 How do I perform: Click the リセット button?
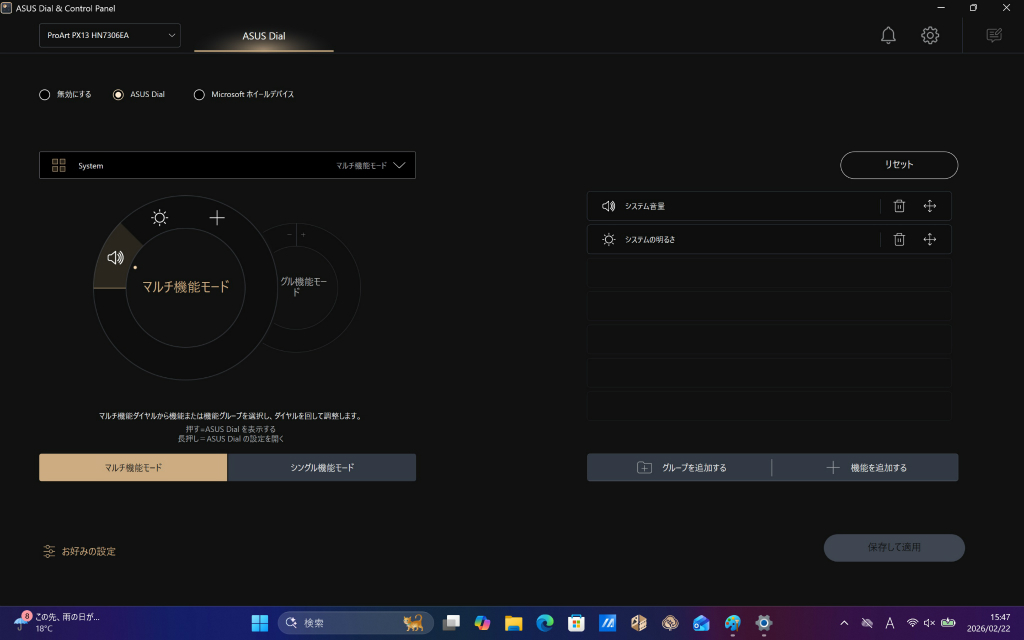point(899,165)
